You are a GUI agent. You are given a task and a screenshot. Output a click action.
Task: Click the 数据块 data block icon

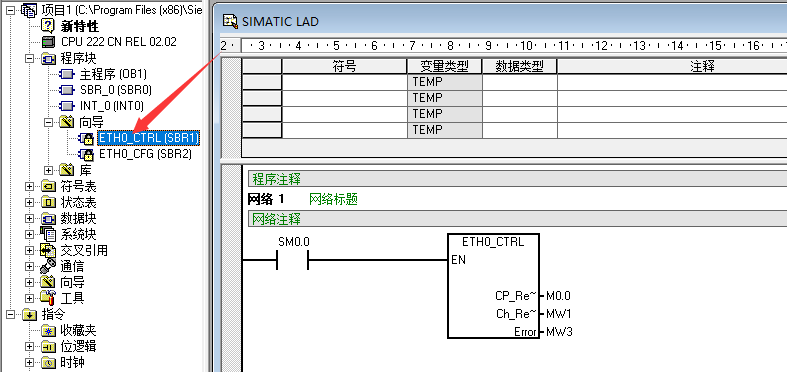tap(49, 218)
